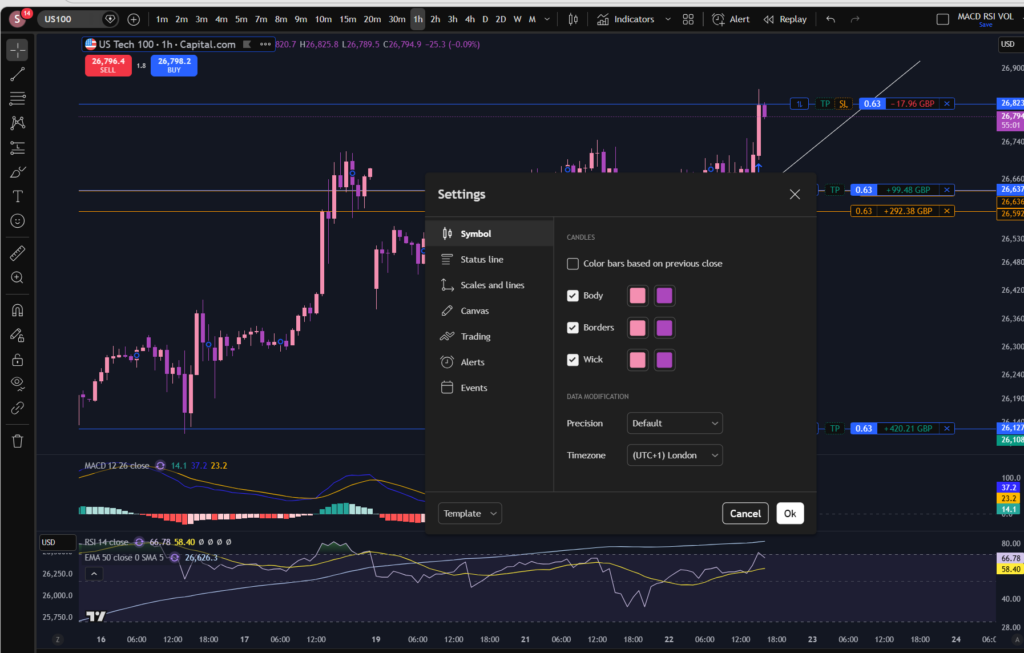Image resolution: width=1024 pixels, height=653 pixels.
Task: Open the Template dropdown
Action: coord(470,513)
